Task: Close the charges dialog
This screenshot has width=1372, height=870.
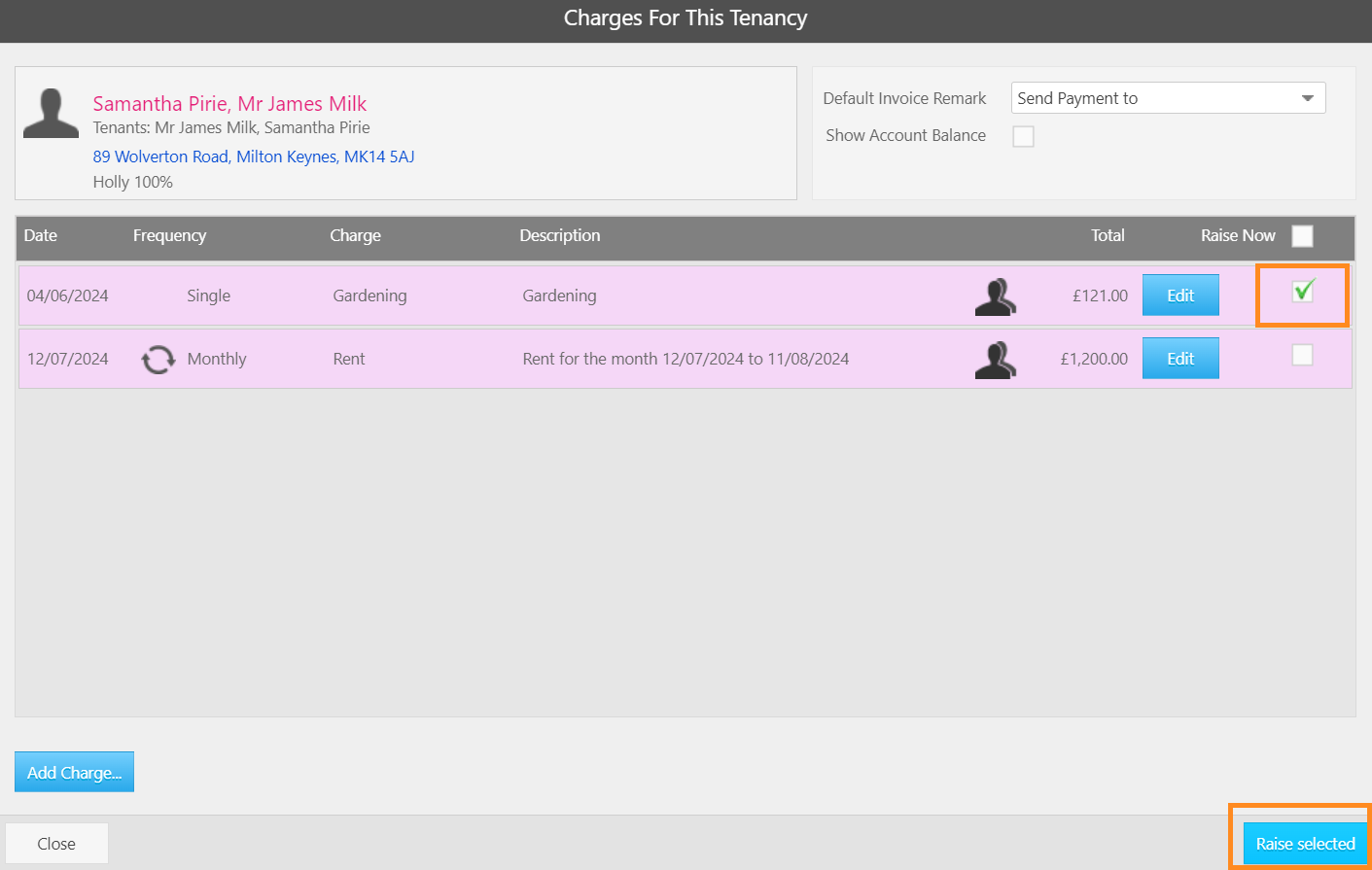Action: [x=56, y=844]
